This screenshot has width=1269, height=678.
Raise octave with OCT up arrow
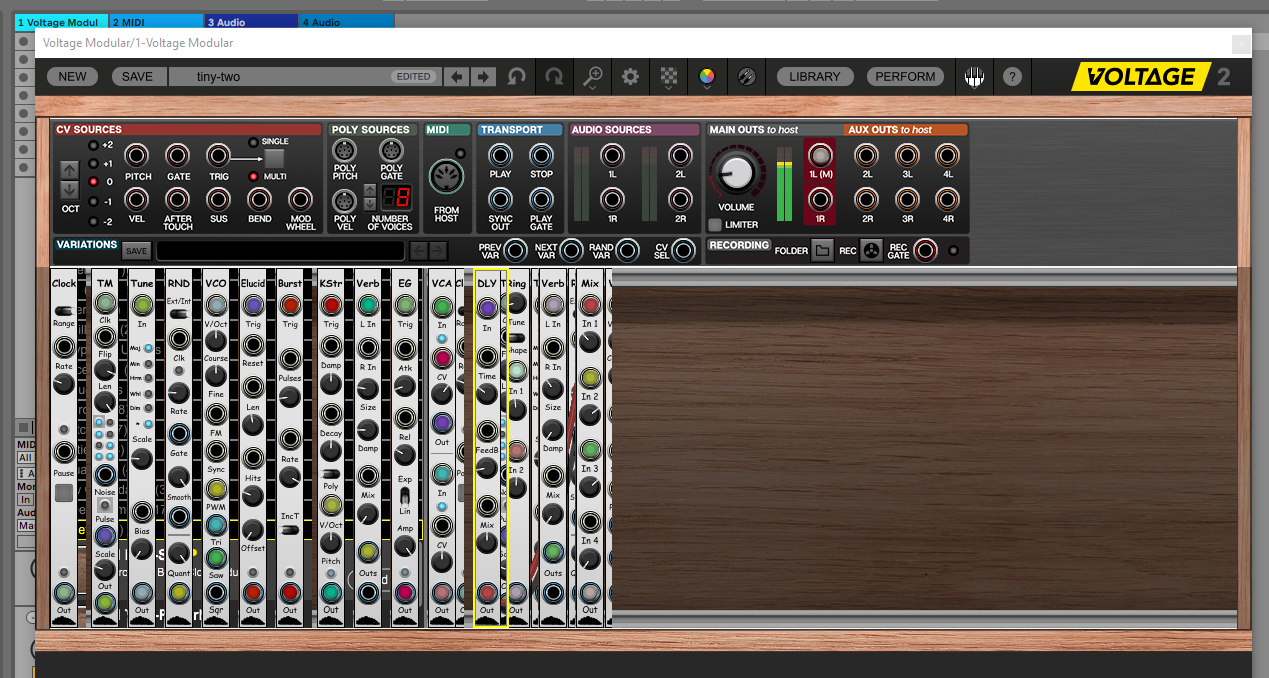point(69,170)
